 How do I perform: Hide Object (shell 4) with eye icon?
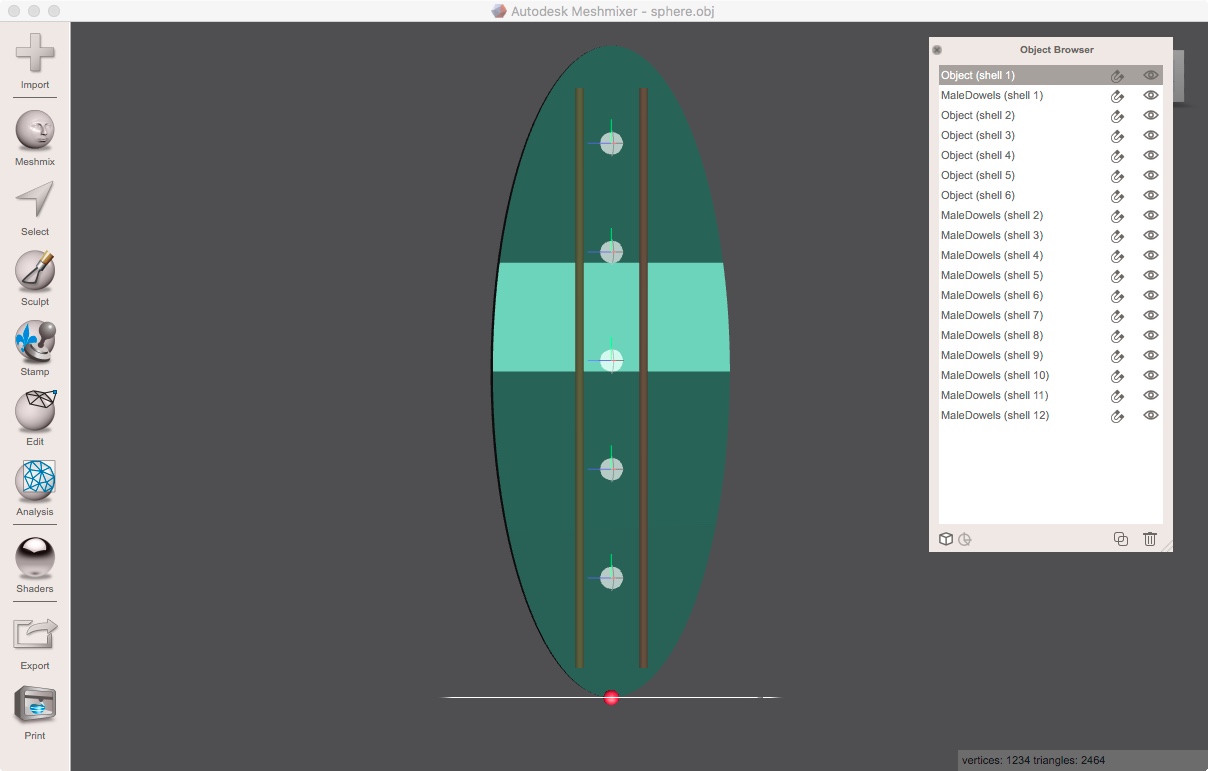click(1151, 155)
